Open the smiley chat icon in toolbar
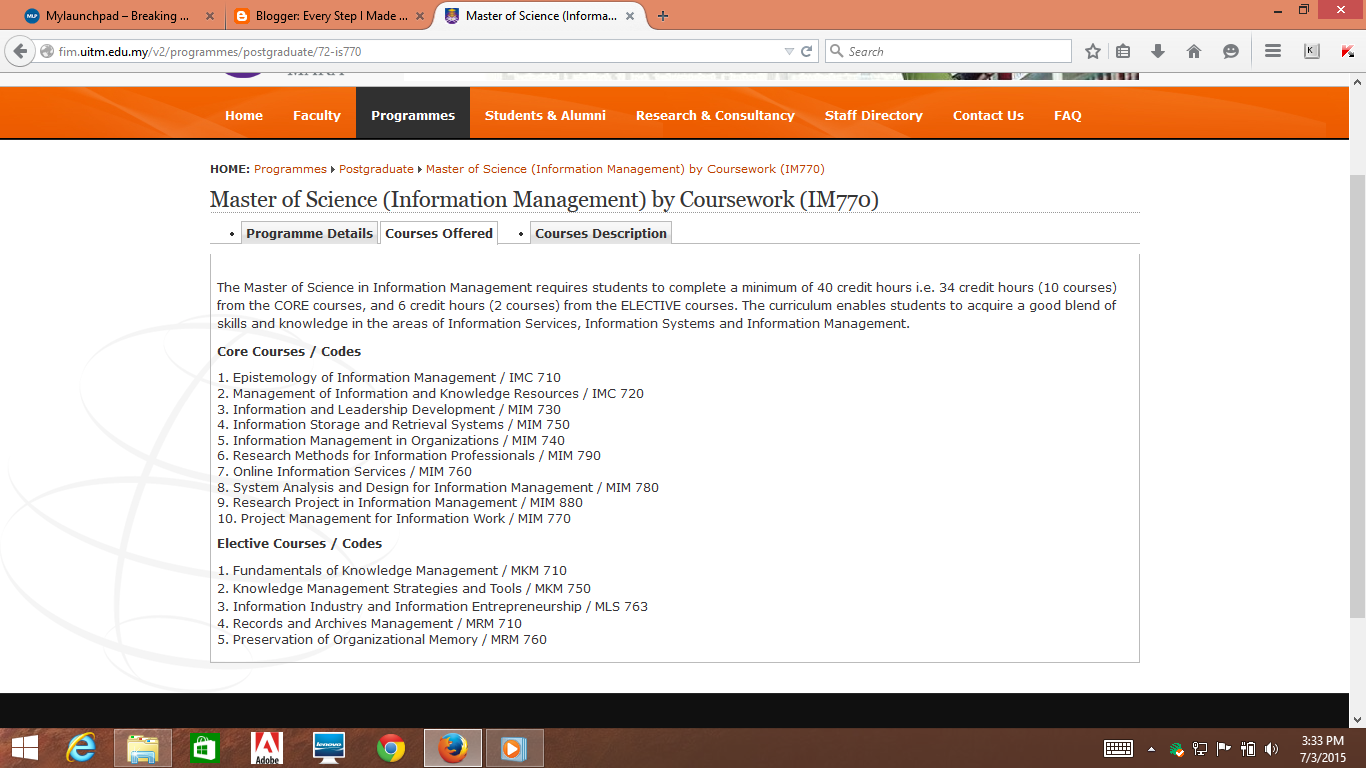Screen dimensions: 1366x768 pos(1230,51)
